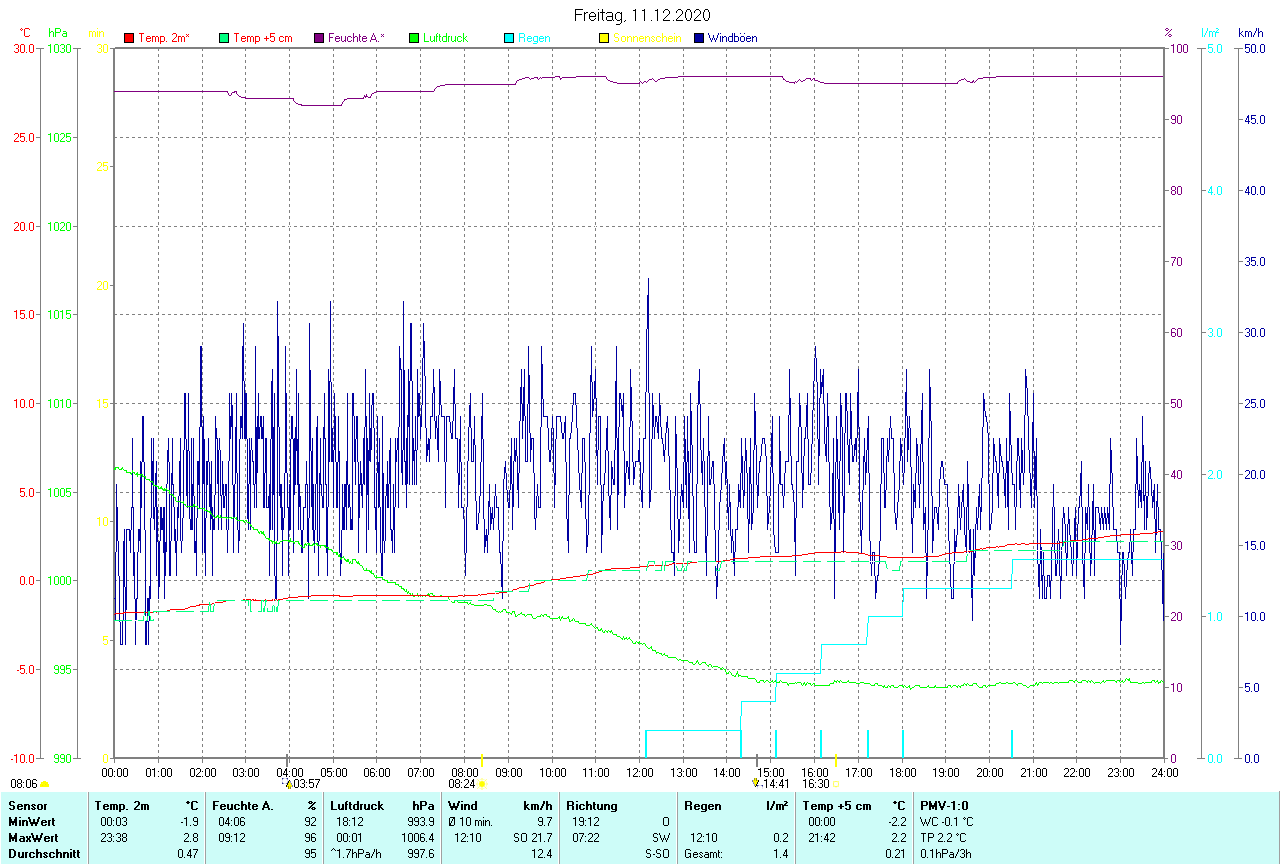Image resolution: width=1280 pixels, height=864 pixels.
Task: Click the 21:42 Temp +5 cm max time
Action: pos(822,838)
